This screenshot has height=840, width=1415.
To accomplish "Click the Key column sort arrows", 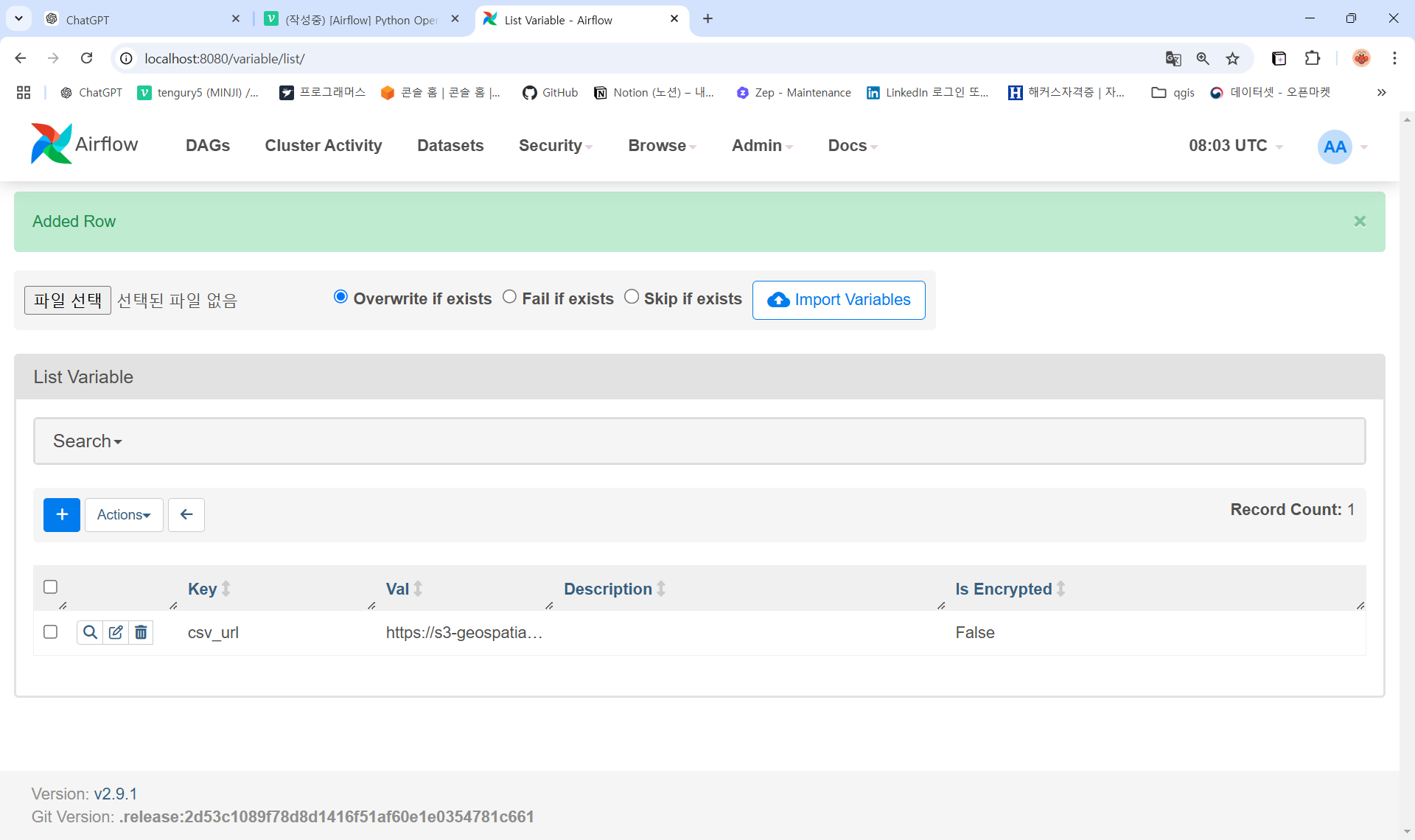I will [x=226, y=589].
